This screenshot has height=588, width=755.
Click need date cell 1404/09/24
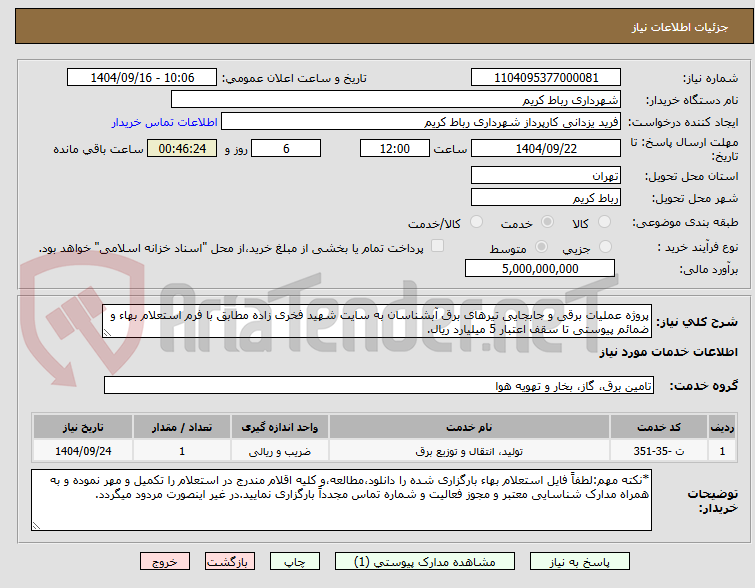[83, 451]
